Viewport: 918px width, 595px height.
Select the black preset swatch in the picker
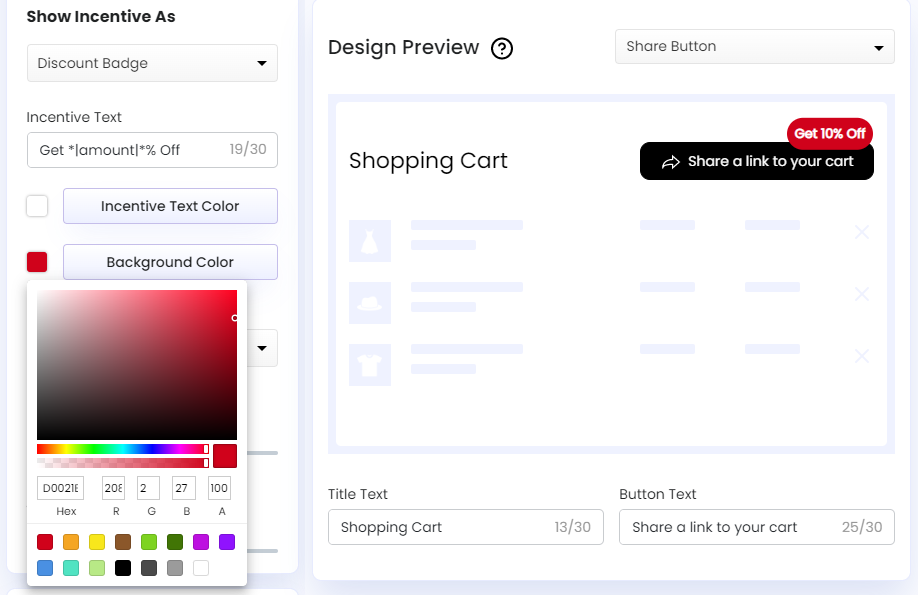point(124,567)
